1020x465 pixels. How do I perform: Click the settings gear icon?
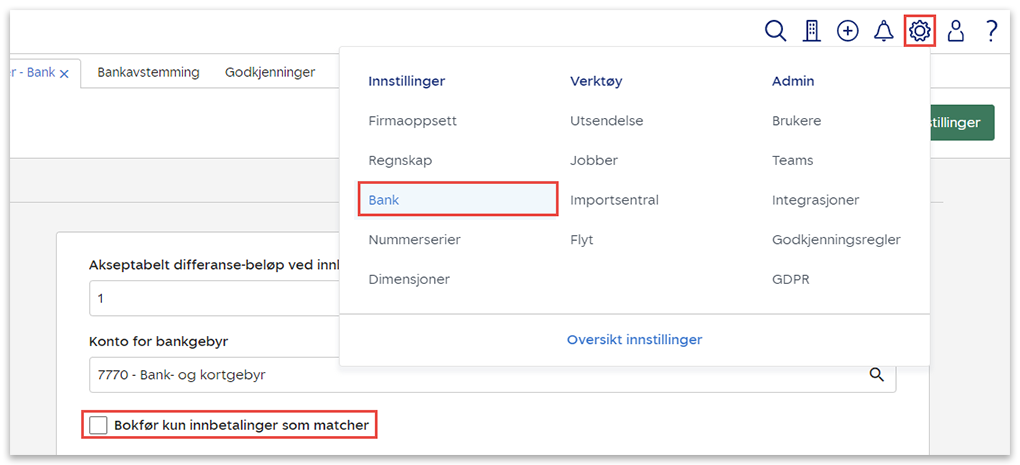(x=920, y=31)
